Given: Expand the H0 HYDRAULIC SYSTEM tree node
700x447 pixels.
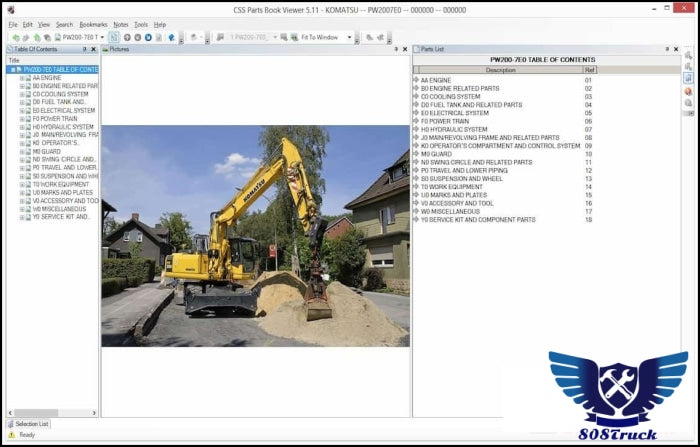Looking at the screenshot, I should point(22,127).
